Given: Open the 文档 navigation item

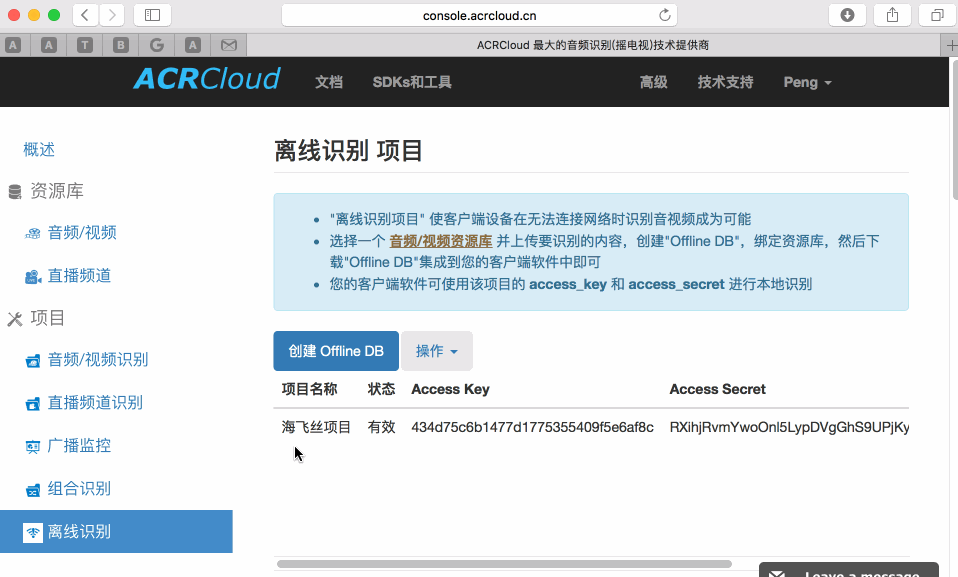Looking at the screenshot, I should 329,82.
